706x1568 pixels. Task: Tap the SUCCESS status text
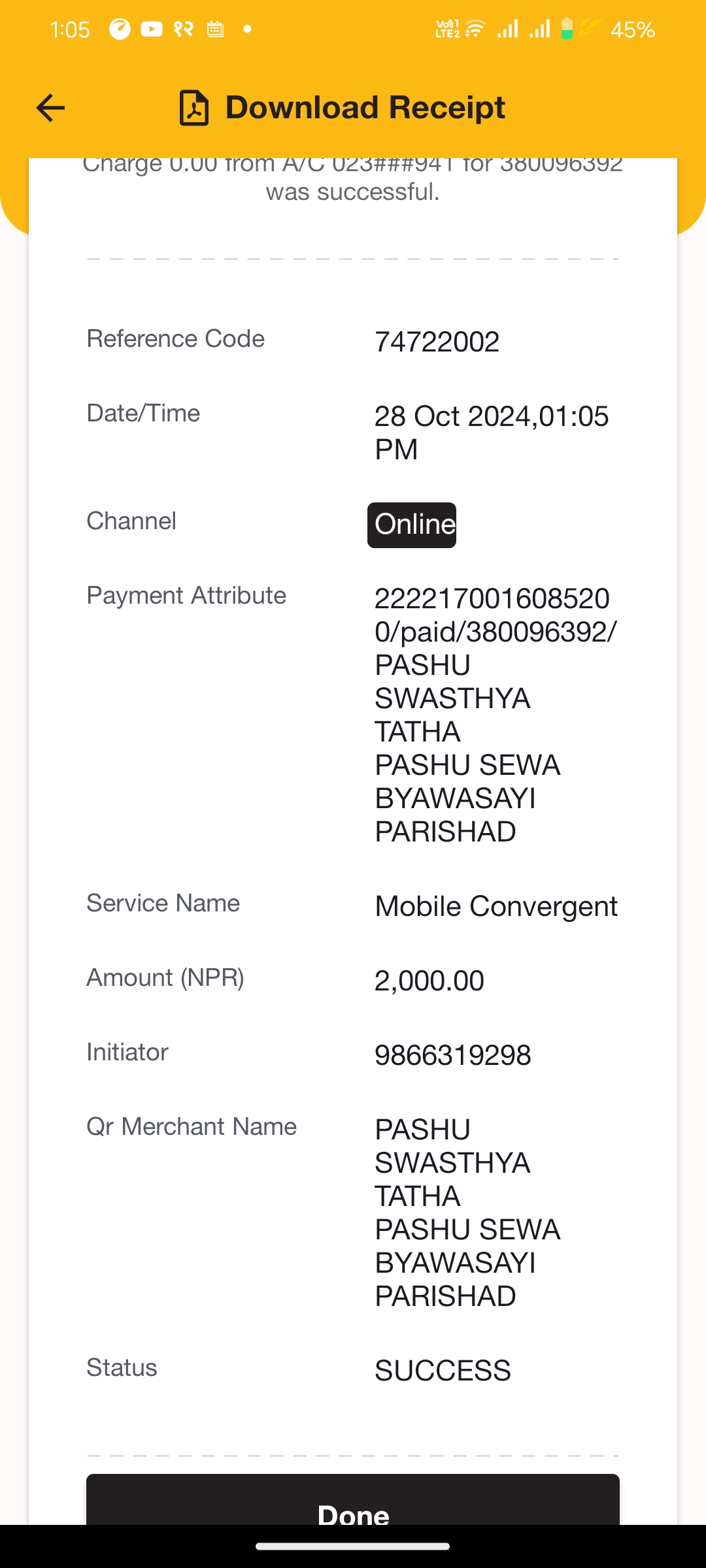pos(443,1371)
